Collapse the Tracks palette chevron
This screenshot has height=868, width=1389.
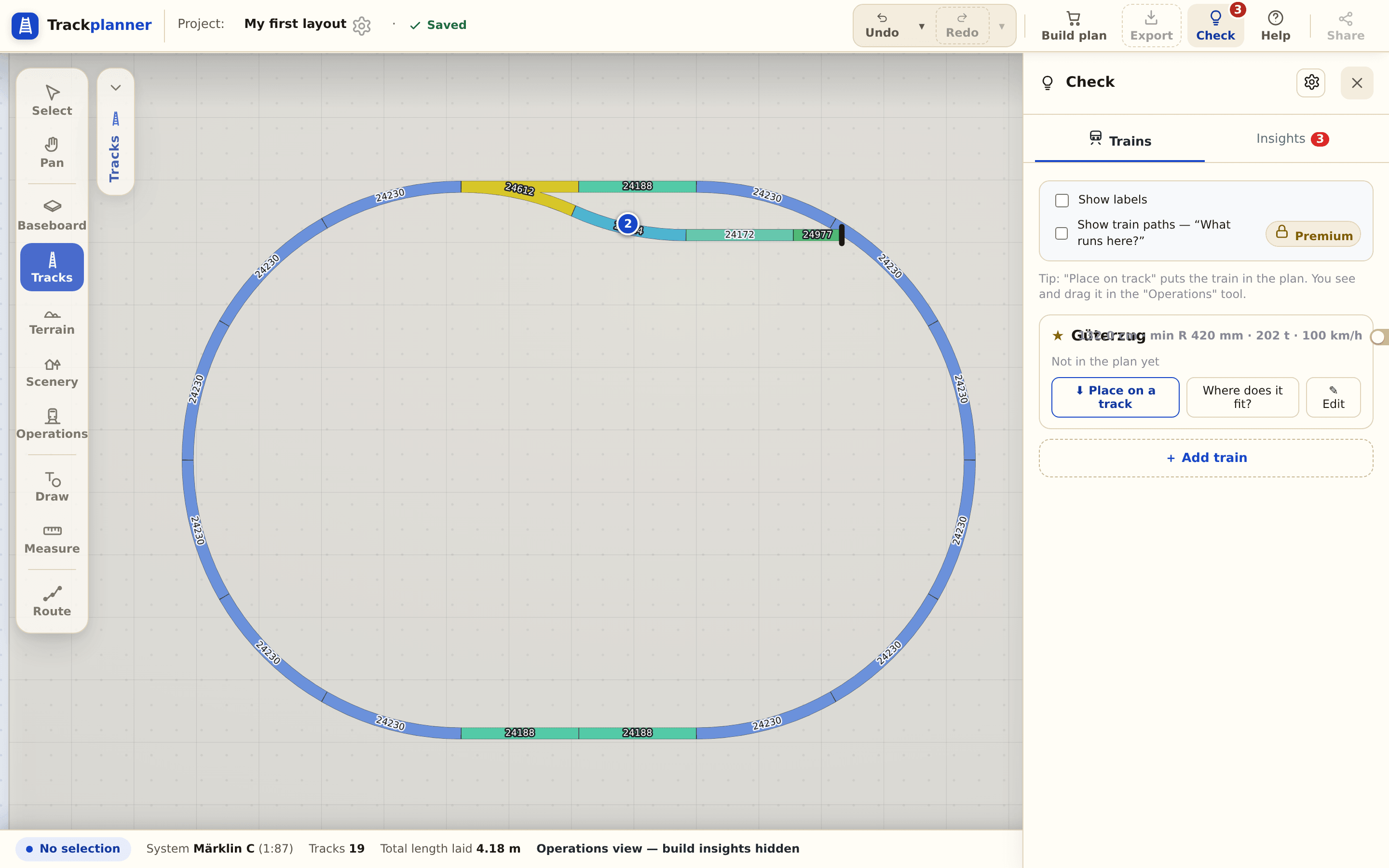[x=115, y=88]
